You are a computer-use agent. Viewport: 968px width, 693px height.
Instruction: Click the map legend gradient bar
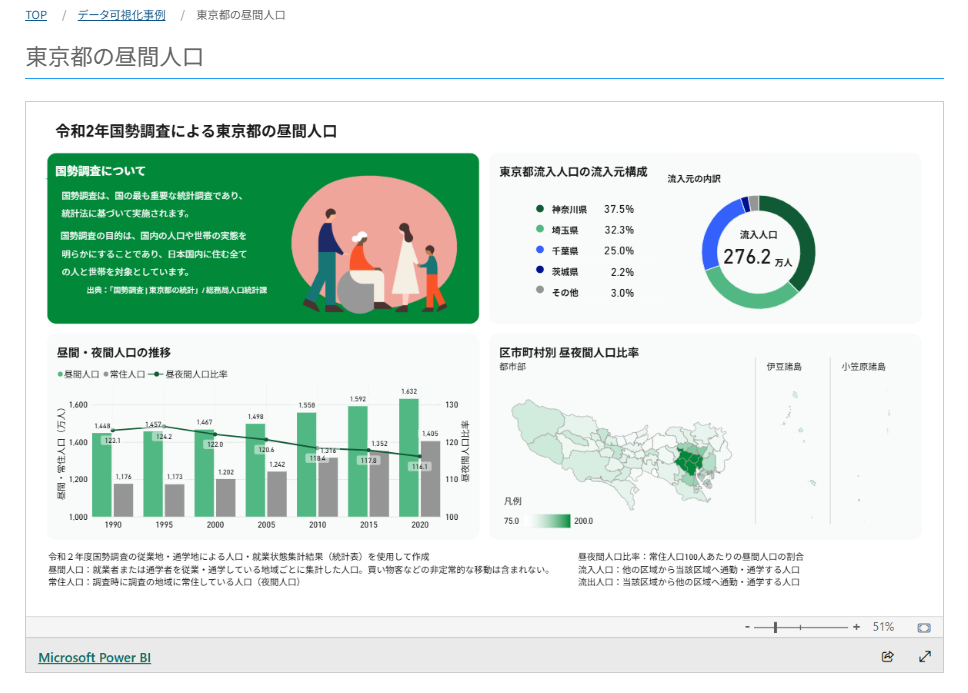click(x=549, y=521)
